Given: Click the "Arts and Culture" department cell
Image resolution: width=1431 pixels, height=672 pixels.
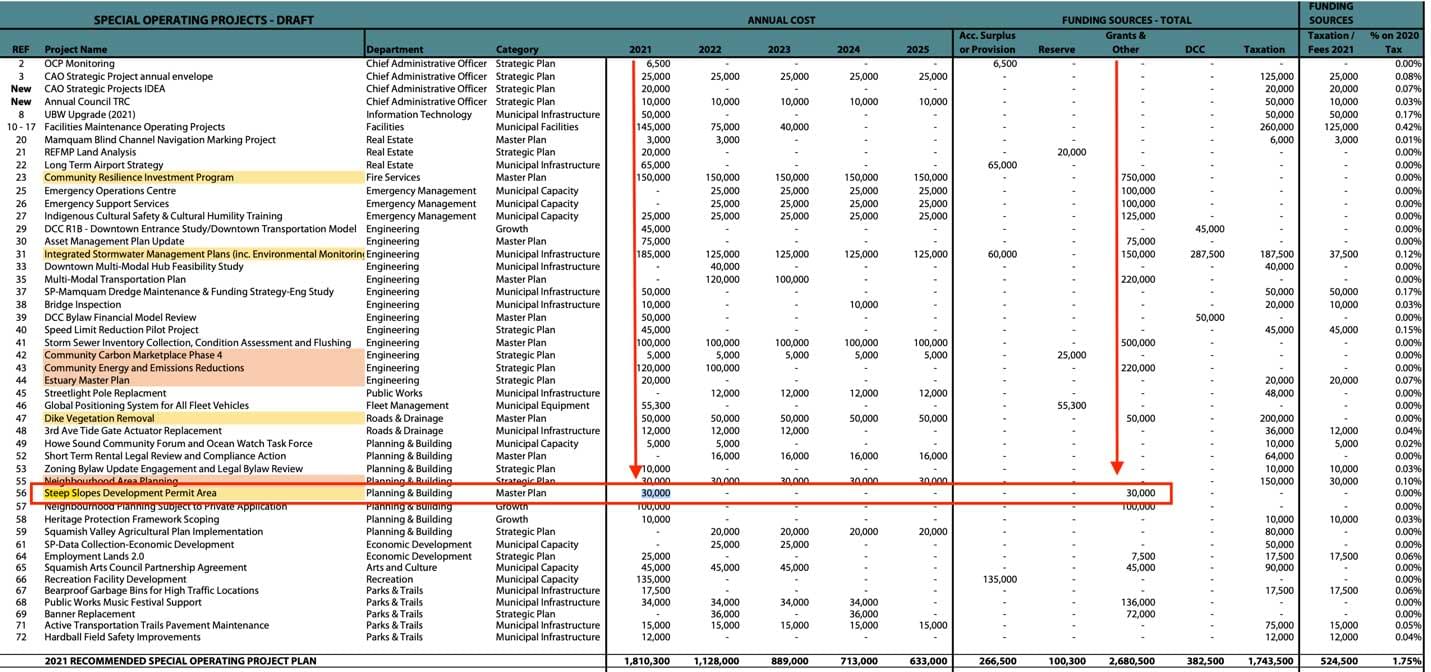Looking at the screenshot, I should tap(401, 568).
